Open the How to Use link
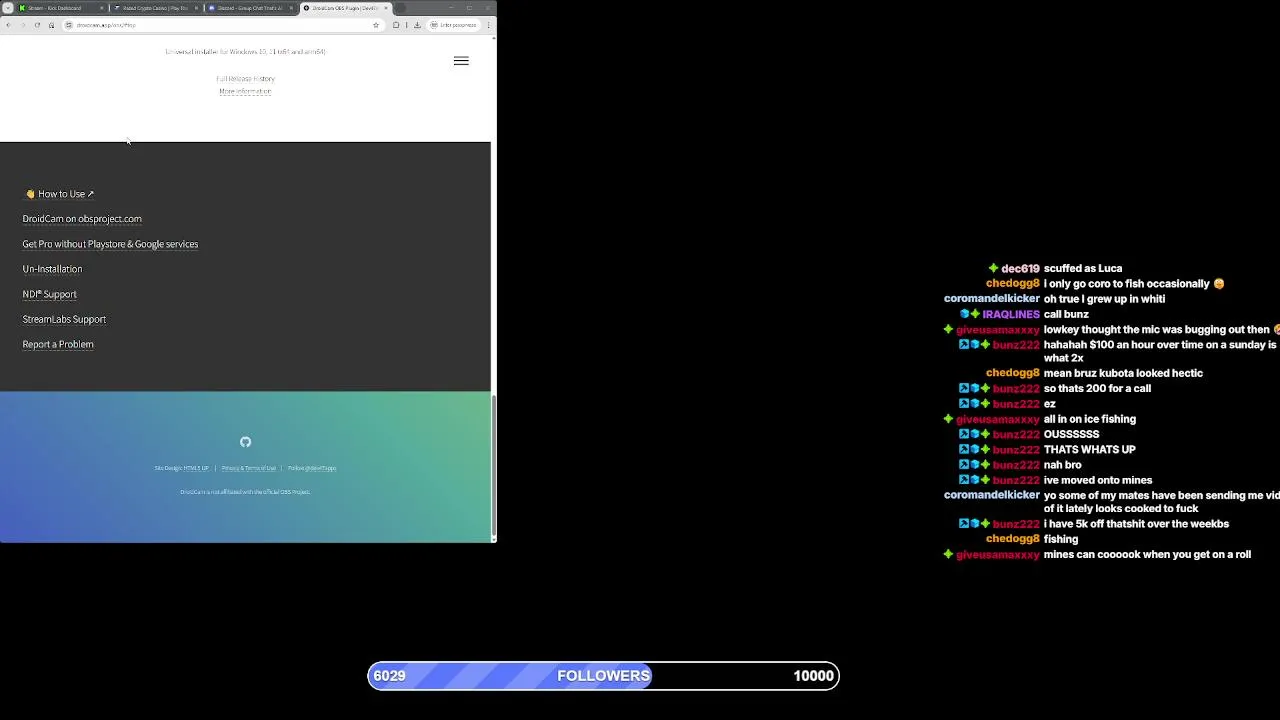Image resolution: width=1280 pixels, height=720 pixels. [59, 194]
